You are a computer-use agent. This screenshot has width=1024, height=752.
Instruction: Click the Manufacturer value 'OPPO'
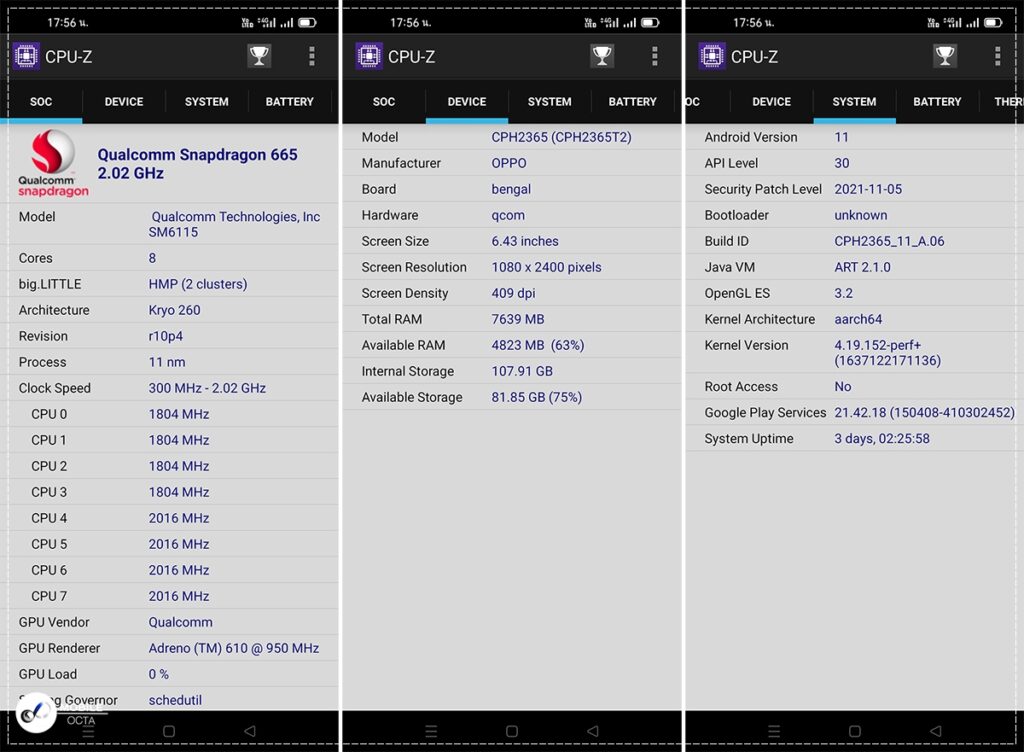[x=509, y=163]
